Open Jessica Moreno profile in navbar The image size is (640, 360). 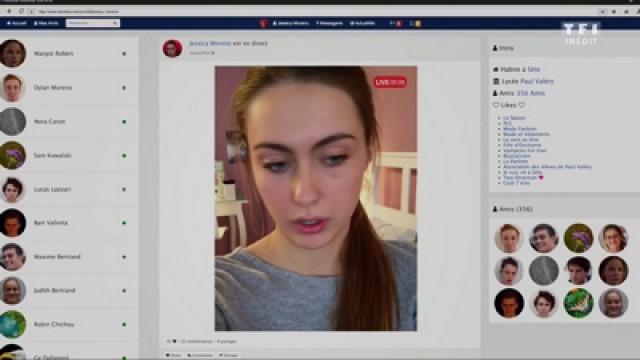click(291, 23)
